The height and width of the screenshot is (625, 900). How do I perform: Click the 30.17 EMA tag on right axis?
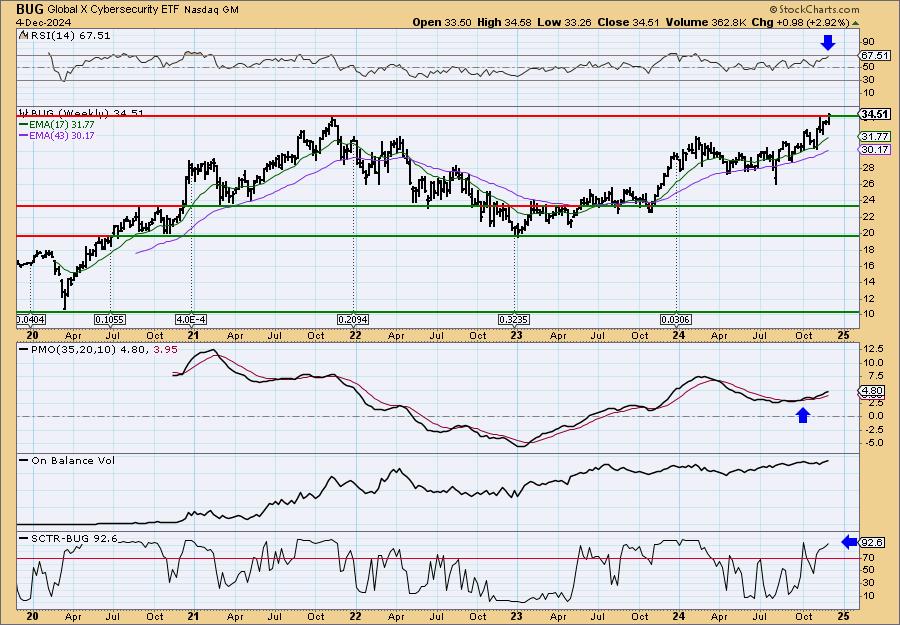coord(875,149)
